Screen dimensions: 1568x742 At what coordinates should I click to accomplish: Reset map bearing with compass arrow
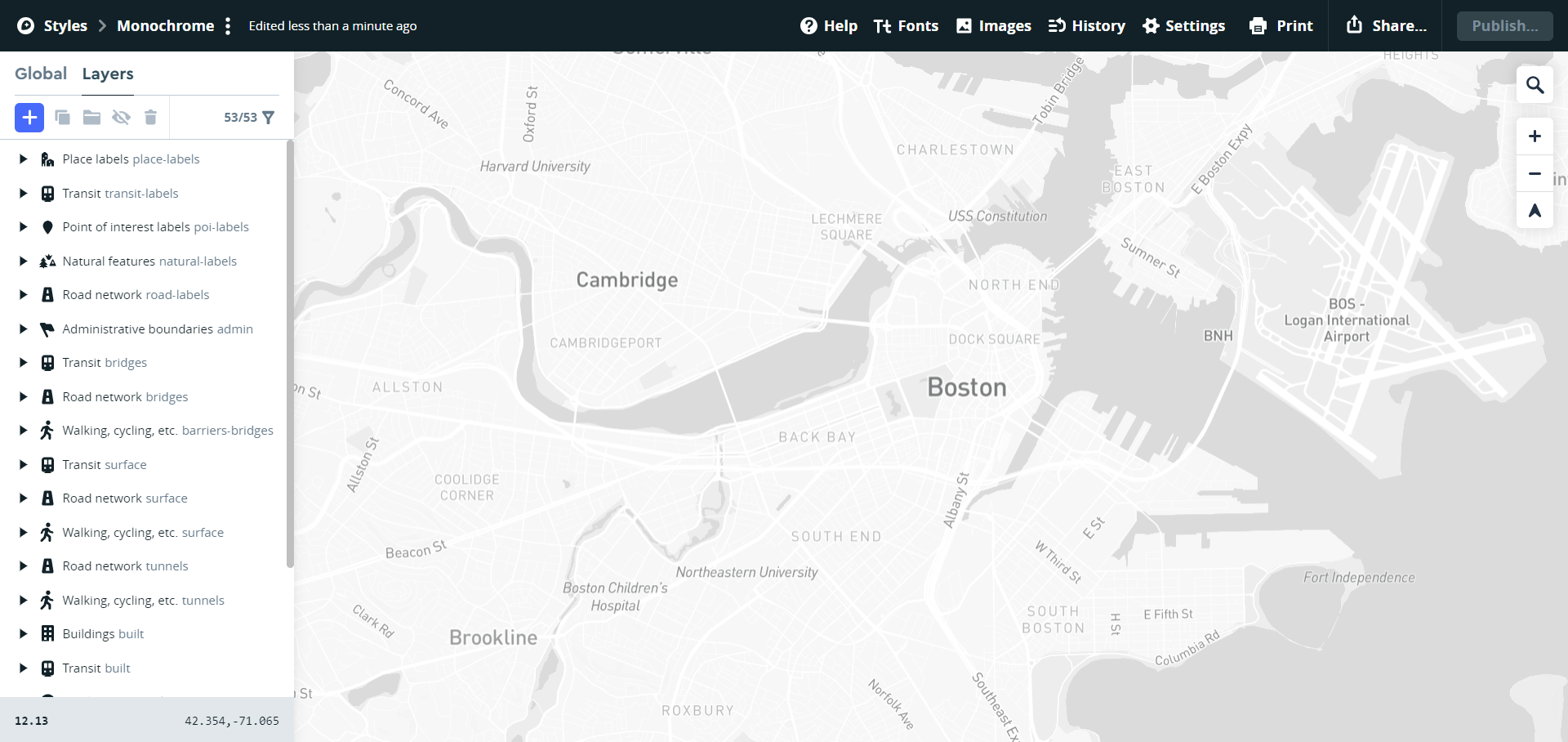(1535, 211)
